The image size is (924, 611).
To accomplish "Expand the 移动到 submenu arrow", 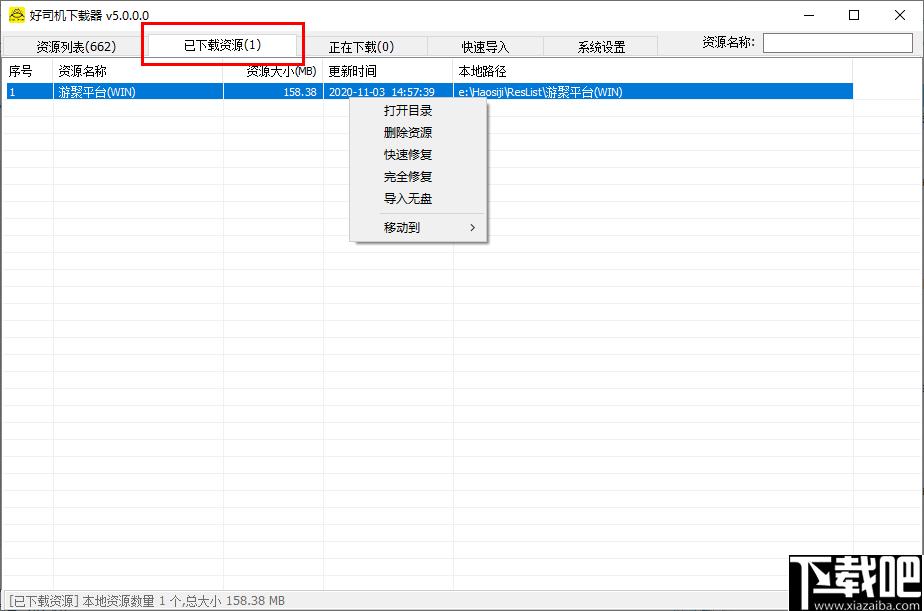I will 472,227.
